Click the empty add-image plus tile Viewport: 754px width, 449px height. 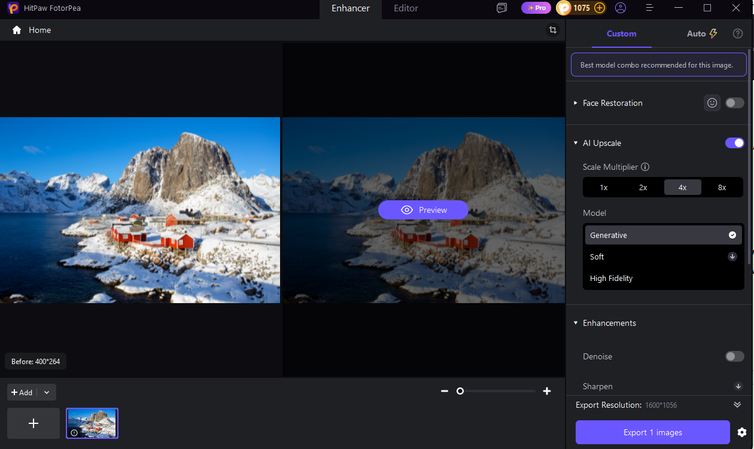pyautogui.click(x=33, y=424)
